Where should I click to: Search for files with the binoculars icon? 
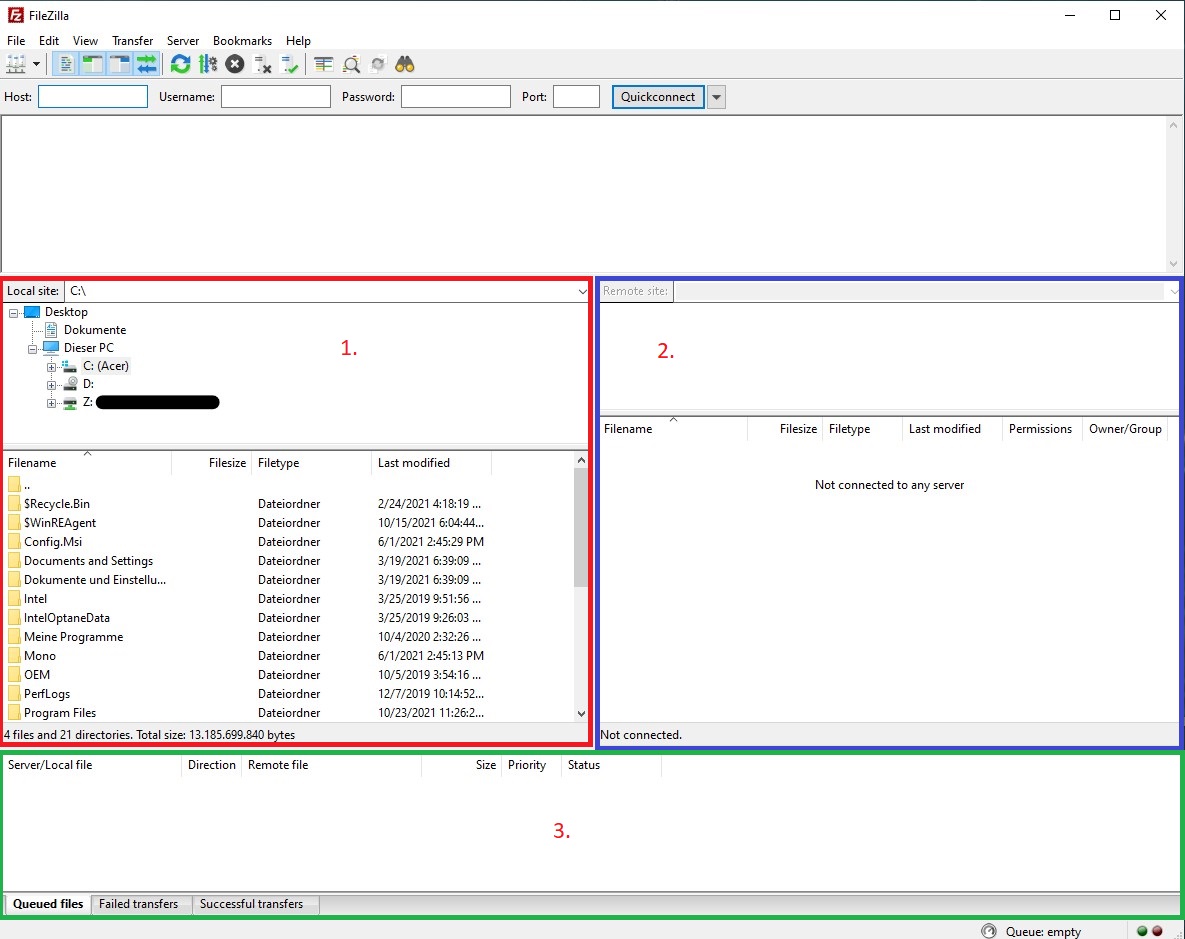coord(405,64)
